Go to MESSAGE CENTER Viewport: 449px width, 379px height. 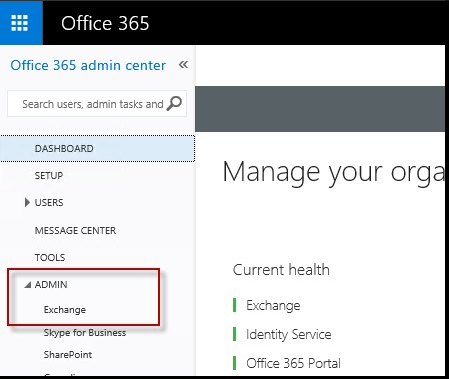tap(75, 230)
